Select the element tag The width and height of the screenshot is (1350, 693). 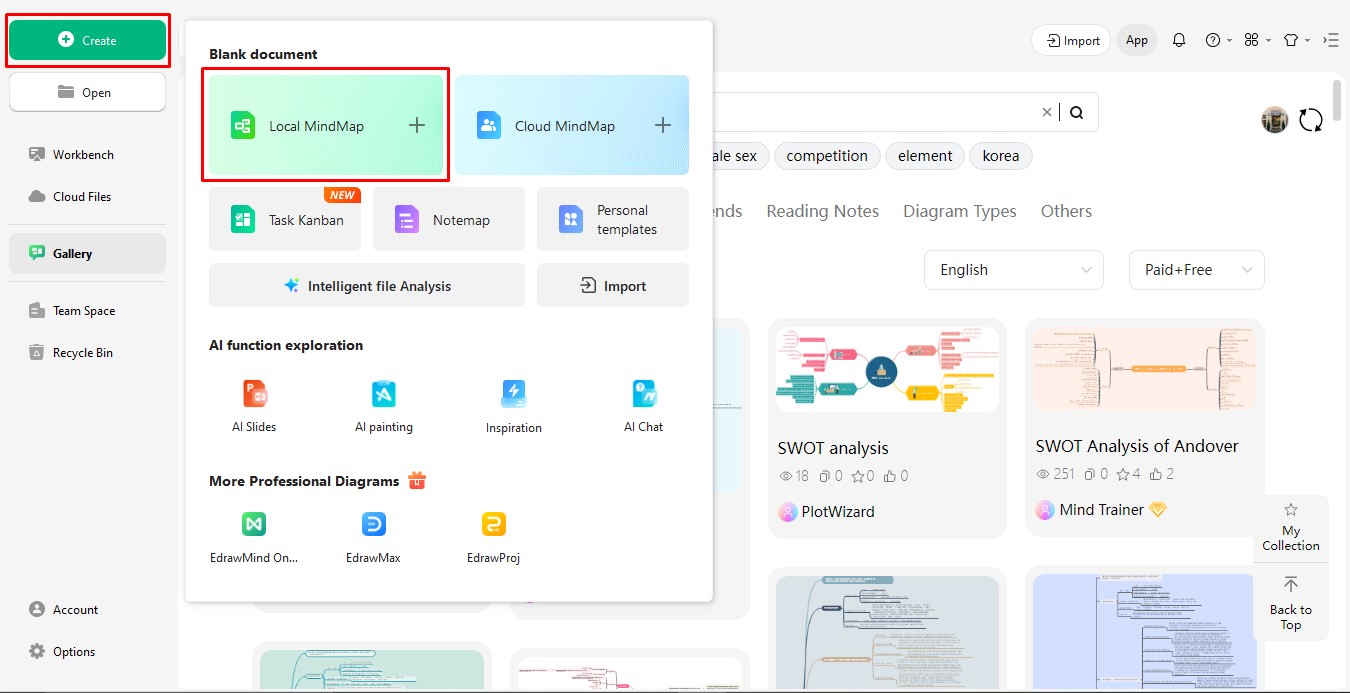(925, 156)
